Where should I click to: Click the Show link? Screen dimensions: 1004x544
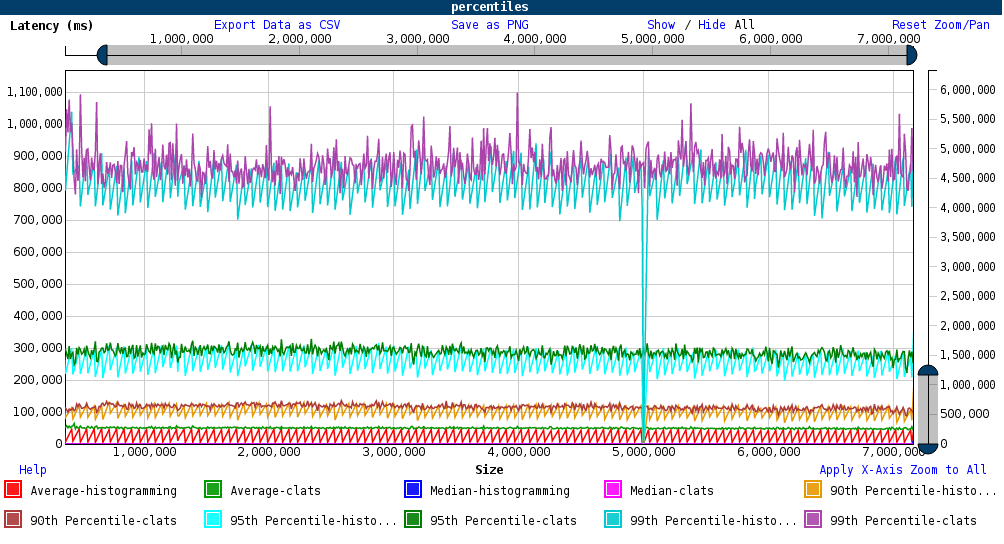[x=661, y=25]
